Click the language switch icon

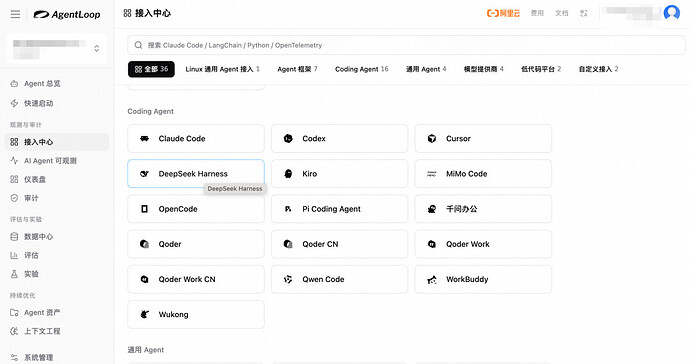click(x=584, y=13)
